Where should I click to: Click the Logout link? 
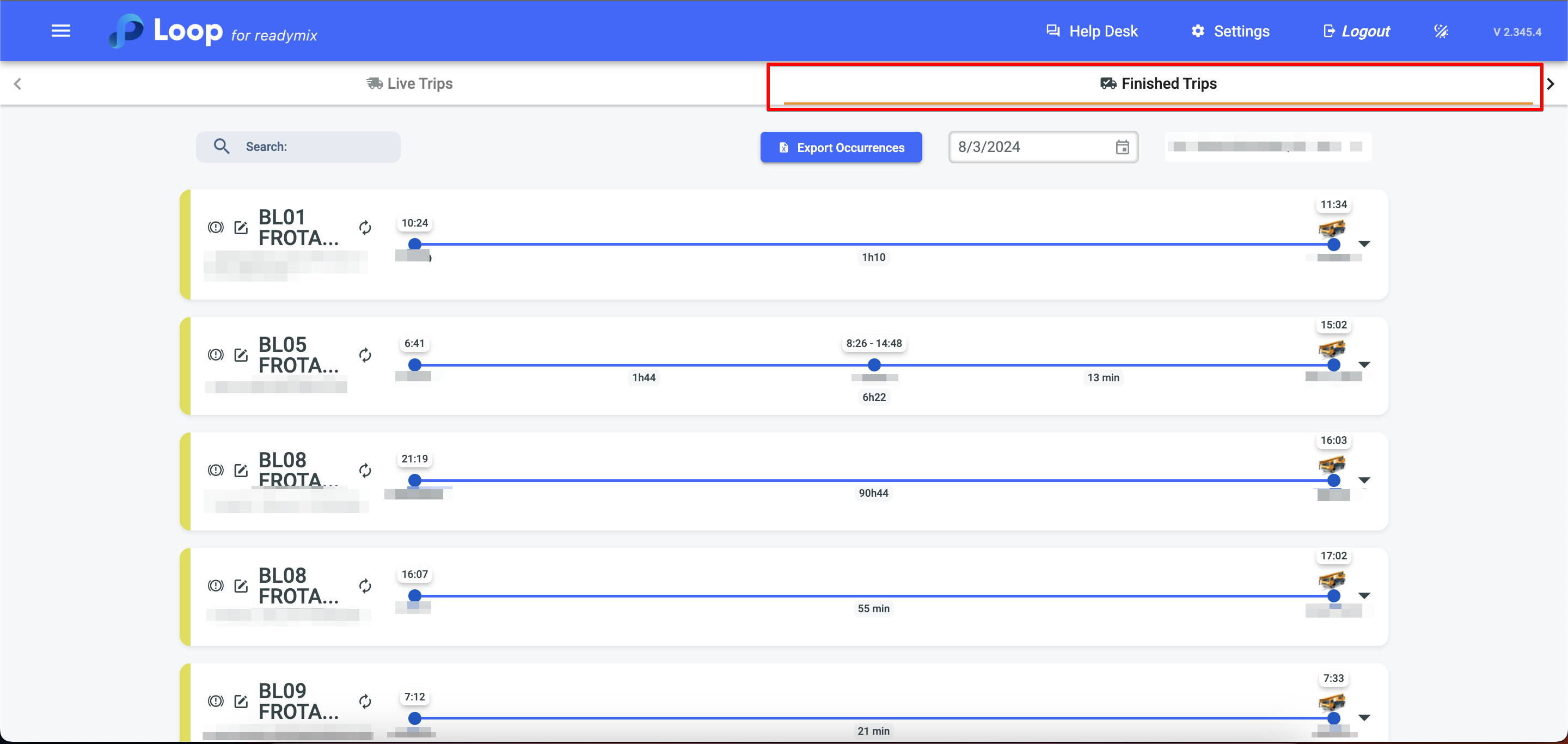(x=1357, y=31)
